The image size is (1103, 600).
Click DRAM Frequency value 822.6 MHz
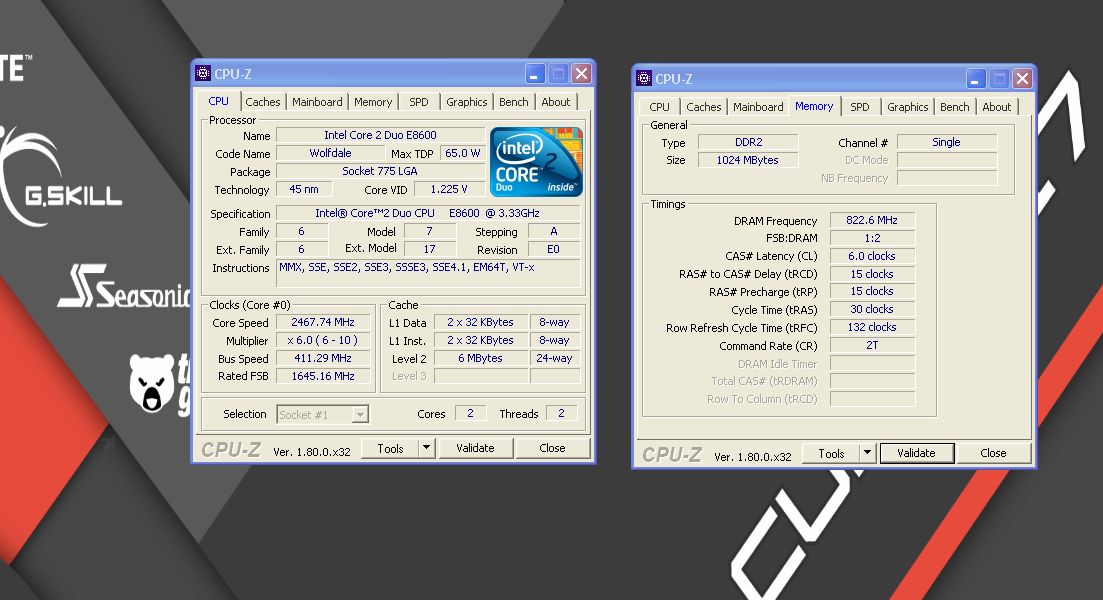[x=872, y=220]
